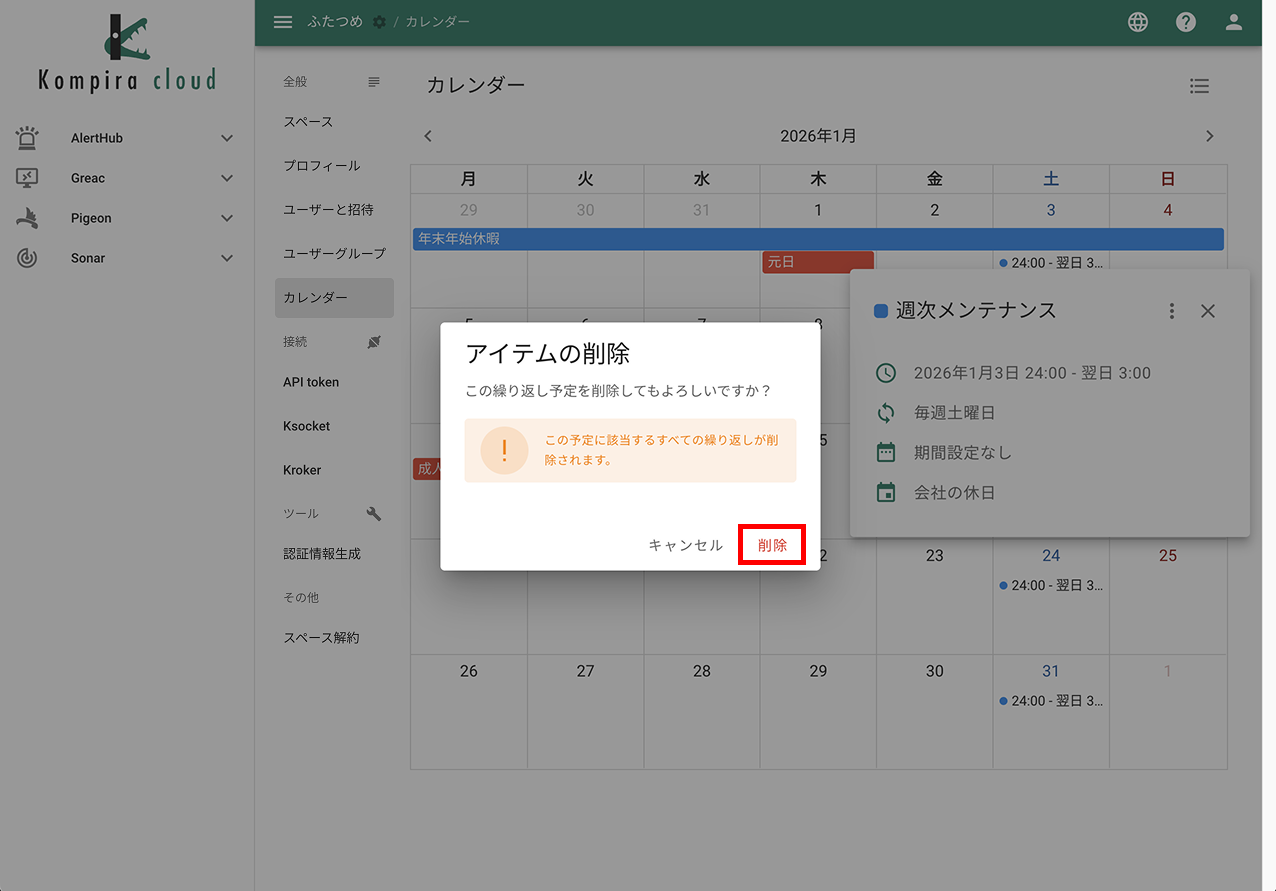Switch calendar to list view icon
The height and width of the screenshot is (891, 1276).
[x=1199, y=86]
